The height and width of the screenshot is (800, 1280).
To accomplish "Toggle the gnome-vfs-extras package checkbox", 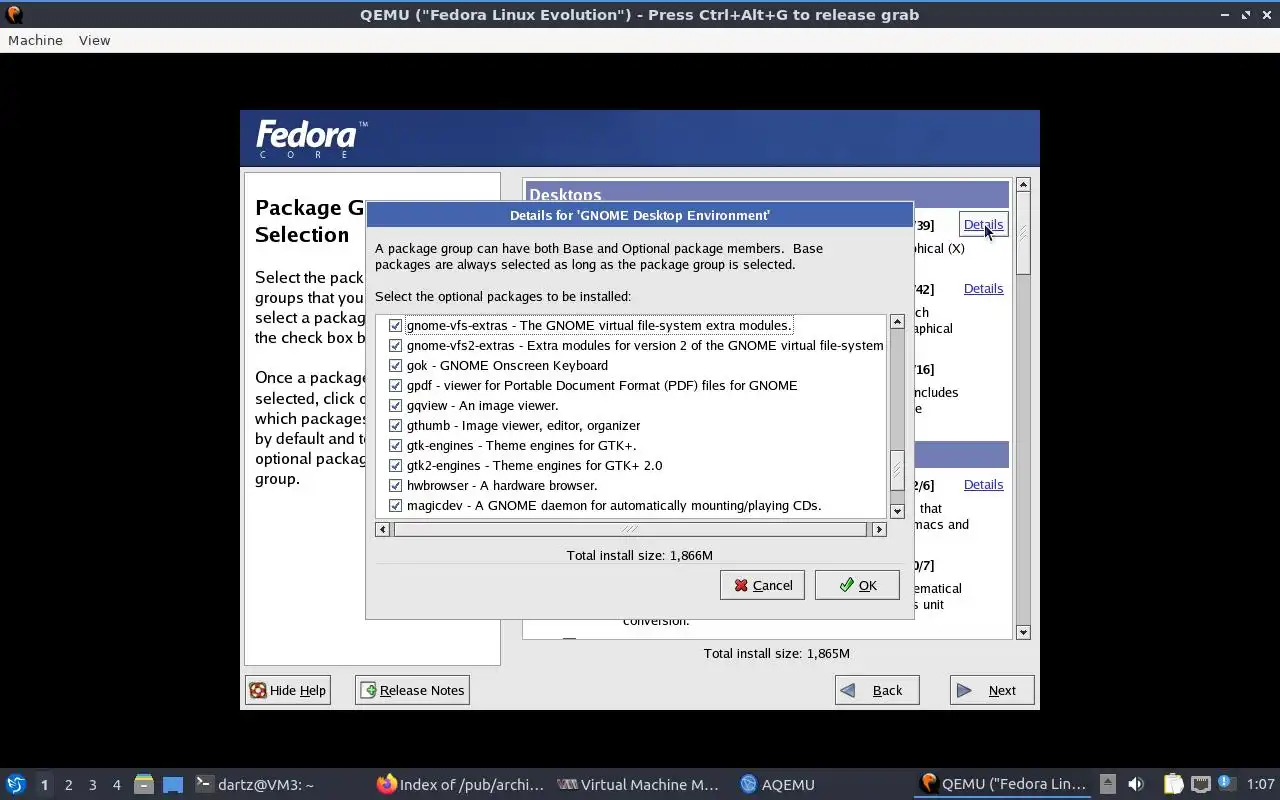I will 395,326.
